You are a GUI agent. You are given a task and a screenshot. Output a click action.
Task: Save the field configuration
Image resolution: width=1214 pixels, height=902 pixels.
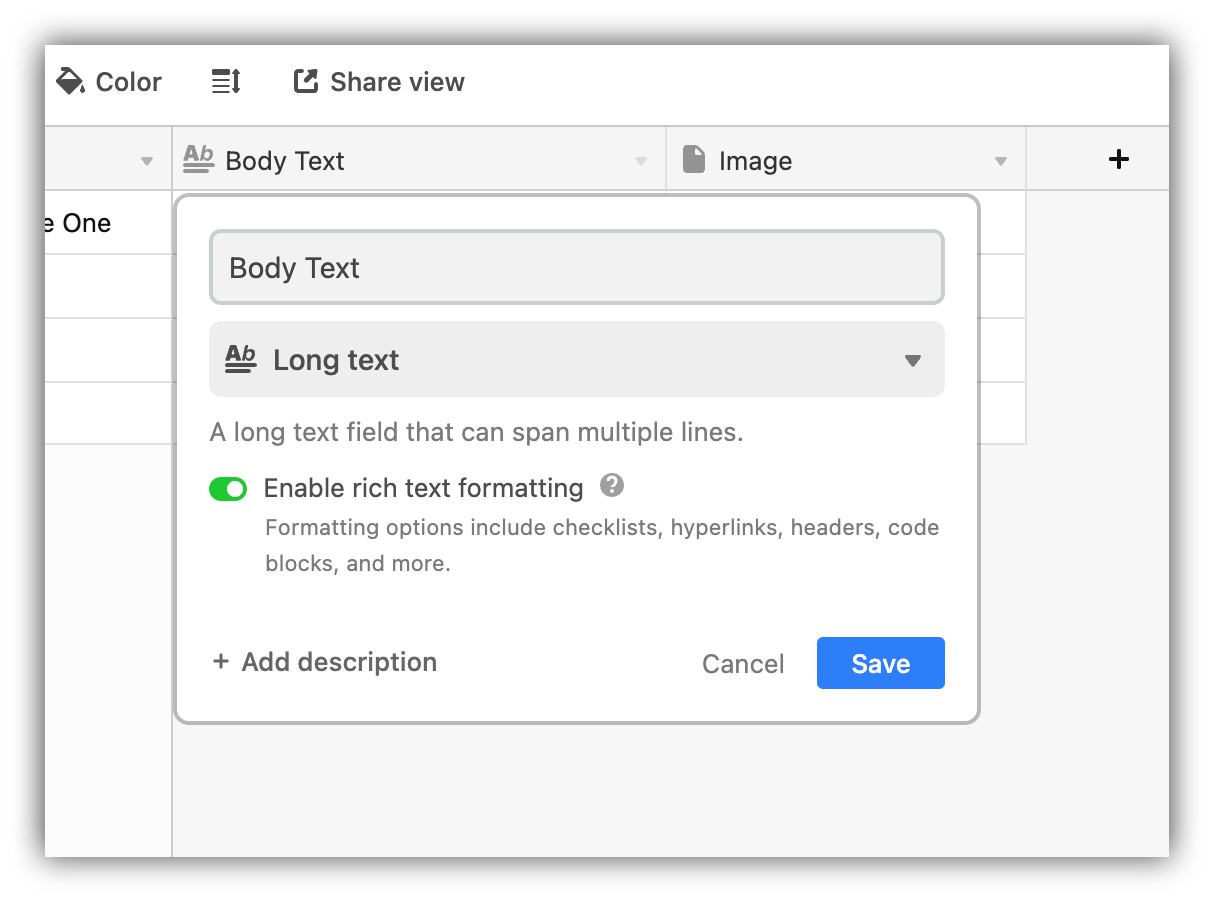pos(880,663)
